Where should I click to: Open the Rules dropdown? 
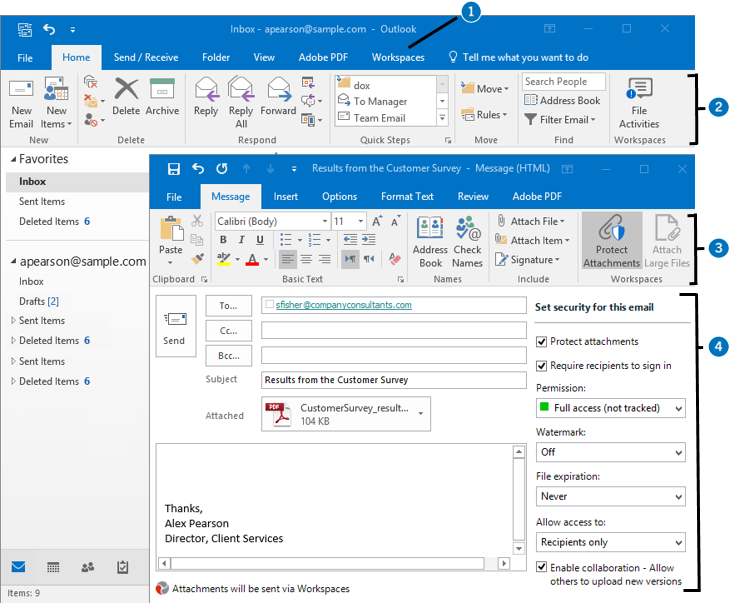tap(484, 115)
